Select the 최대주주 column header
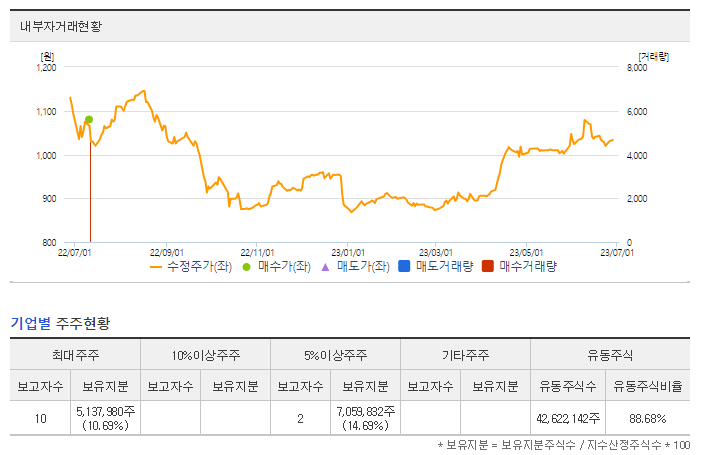 coord(75,355)
